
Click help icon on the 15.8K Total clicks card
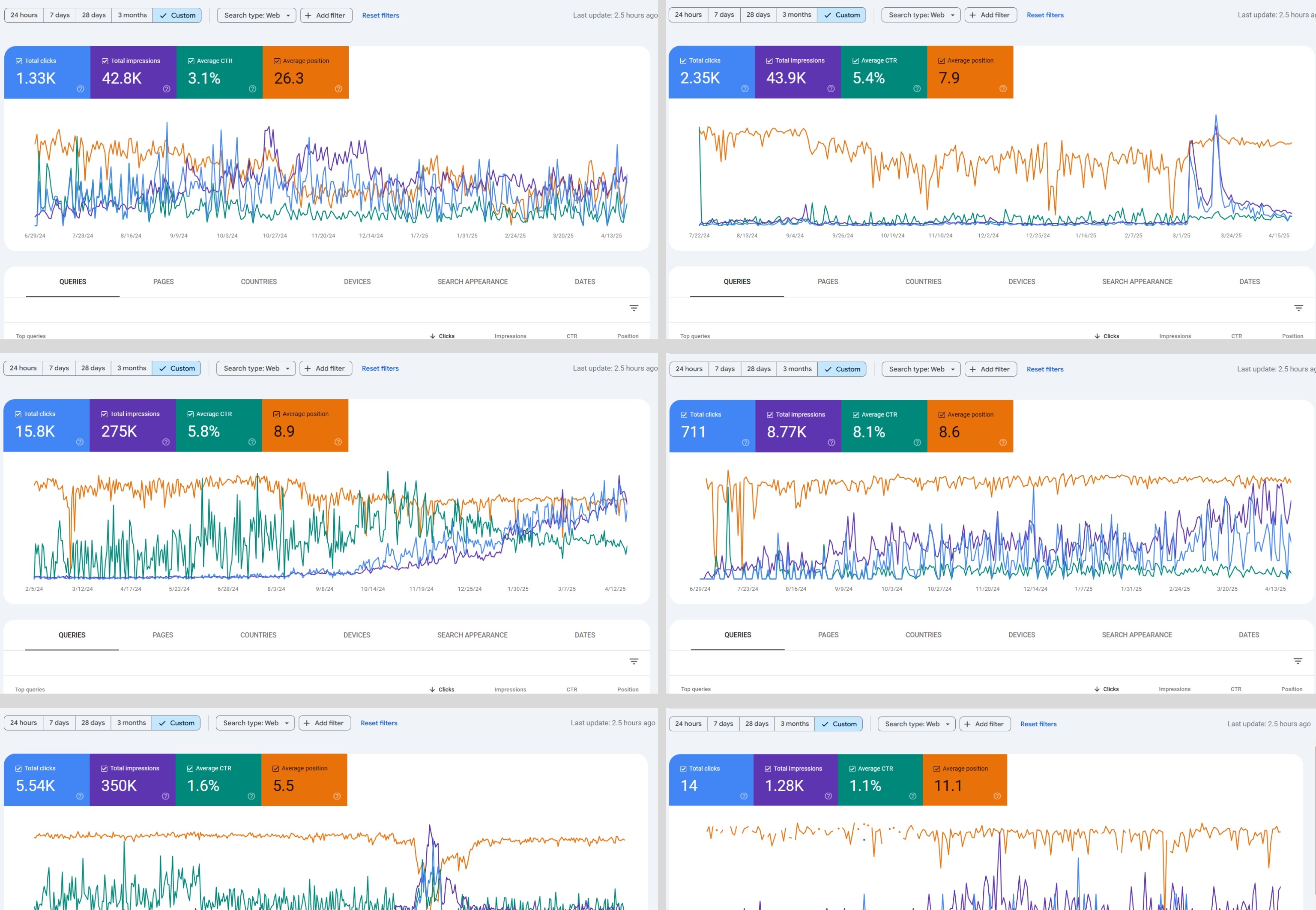pos(80,442)
